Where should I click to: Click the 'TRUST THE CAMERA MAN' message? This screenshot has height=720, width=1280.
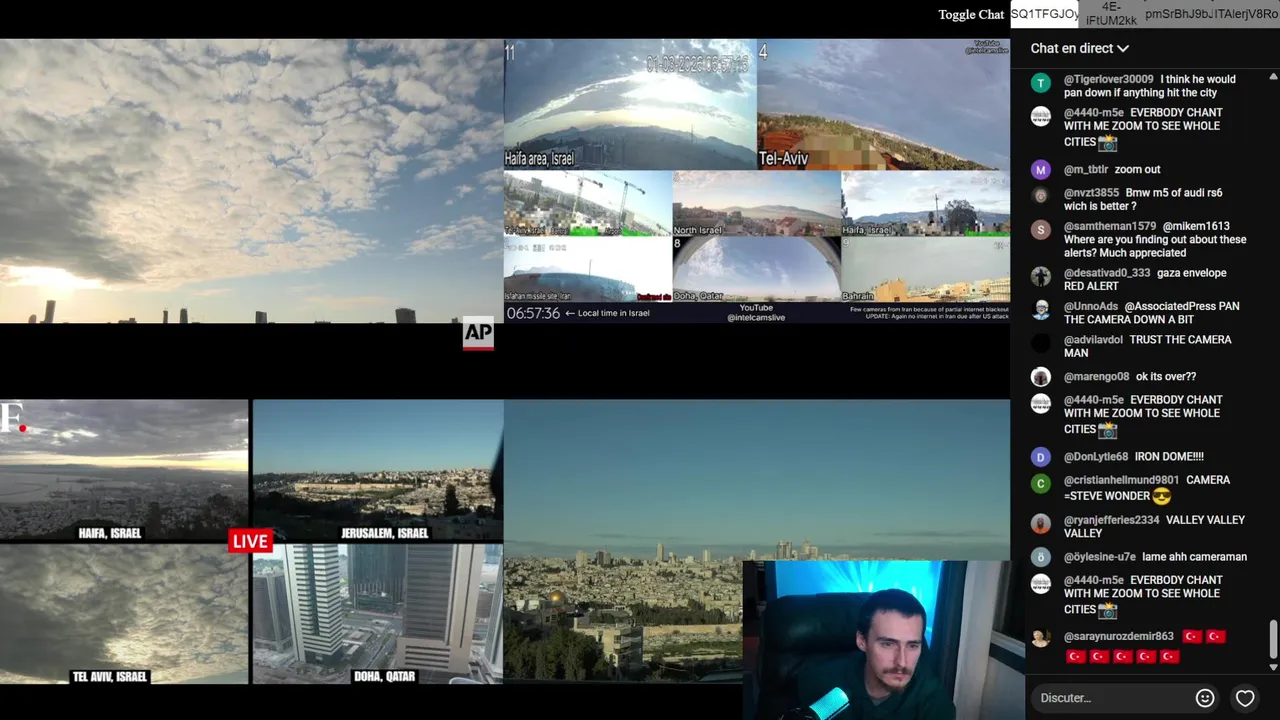[x=1148, y=346]
